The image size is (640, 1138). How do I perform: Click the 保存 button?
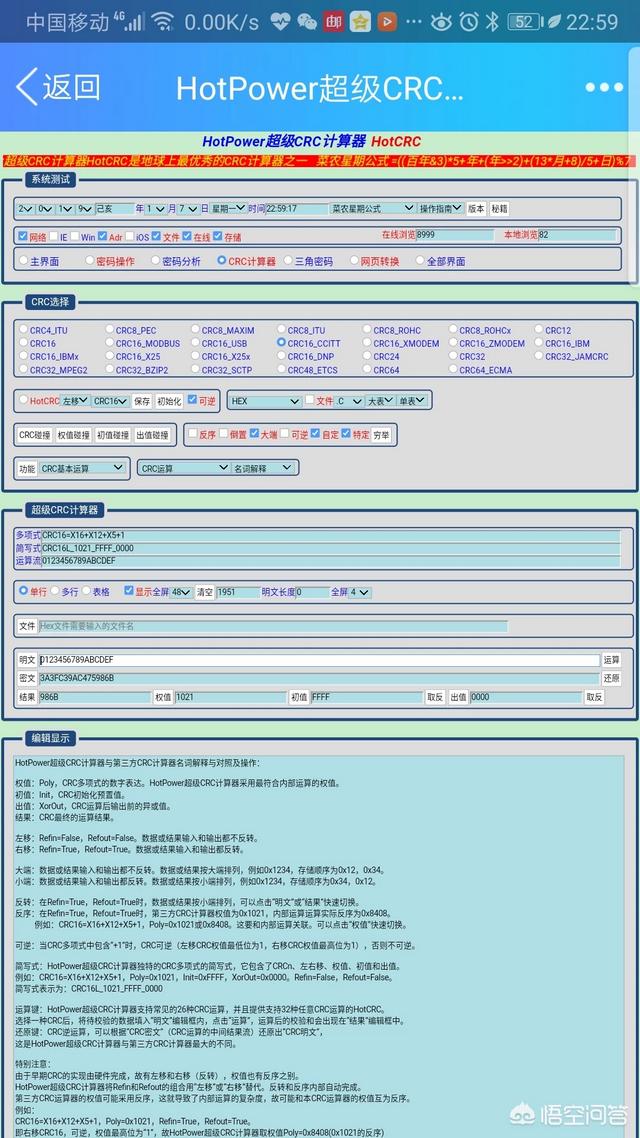click(x=141, y=401)
